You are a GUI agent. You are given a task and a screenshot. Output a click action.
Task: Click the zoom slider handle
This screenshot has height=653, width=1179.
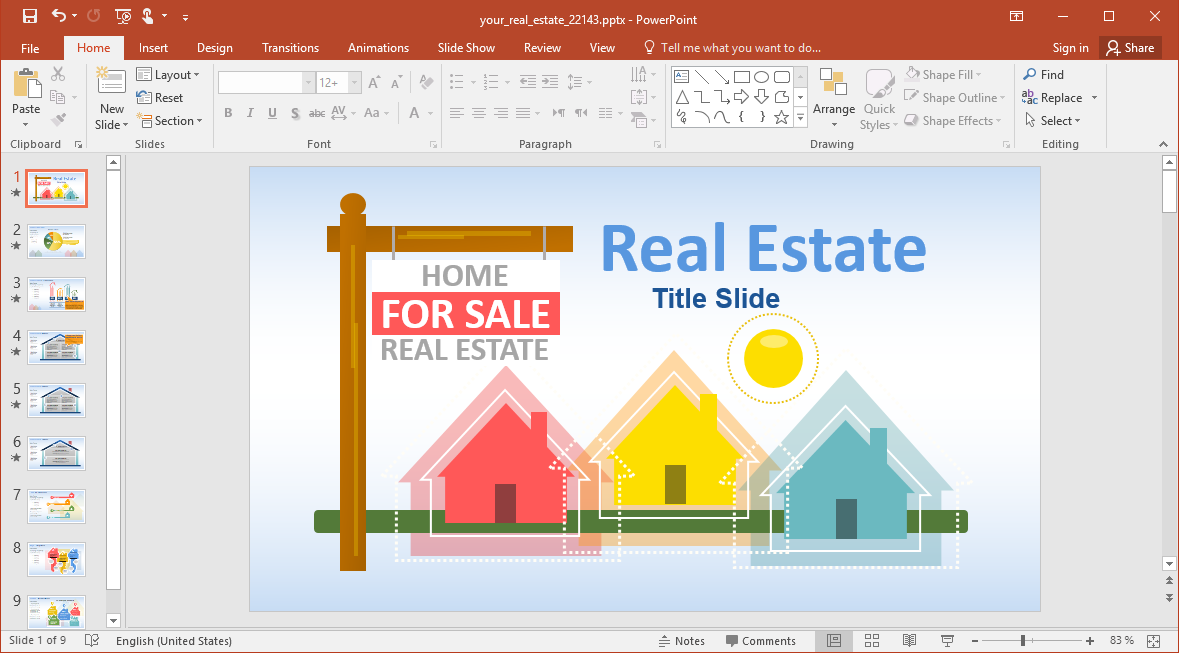(x=1023, y=640)
